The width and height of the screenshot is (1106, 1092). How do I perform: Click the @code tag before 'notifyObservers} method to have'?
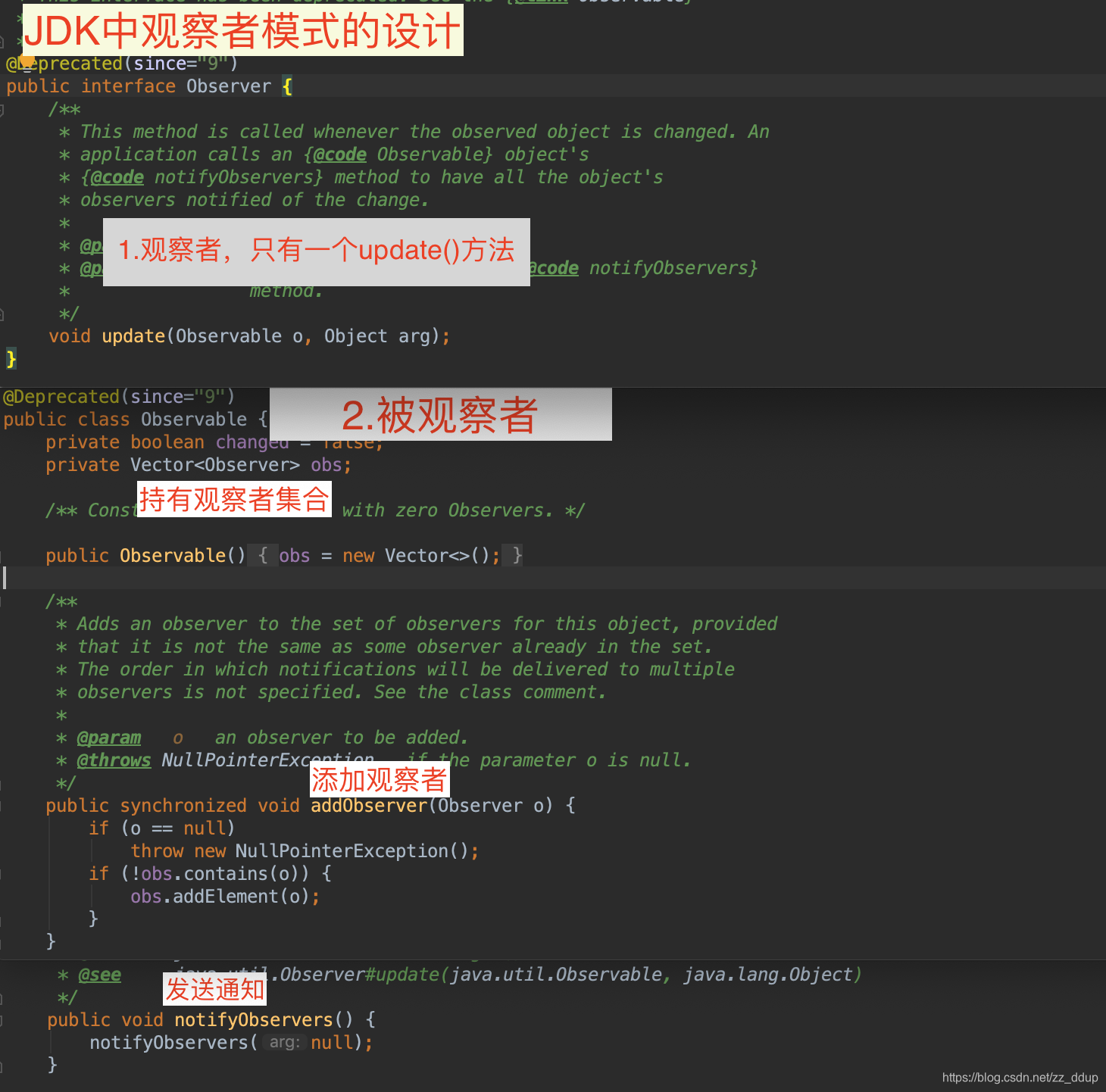point(117,177)
